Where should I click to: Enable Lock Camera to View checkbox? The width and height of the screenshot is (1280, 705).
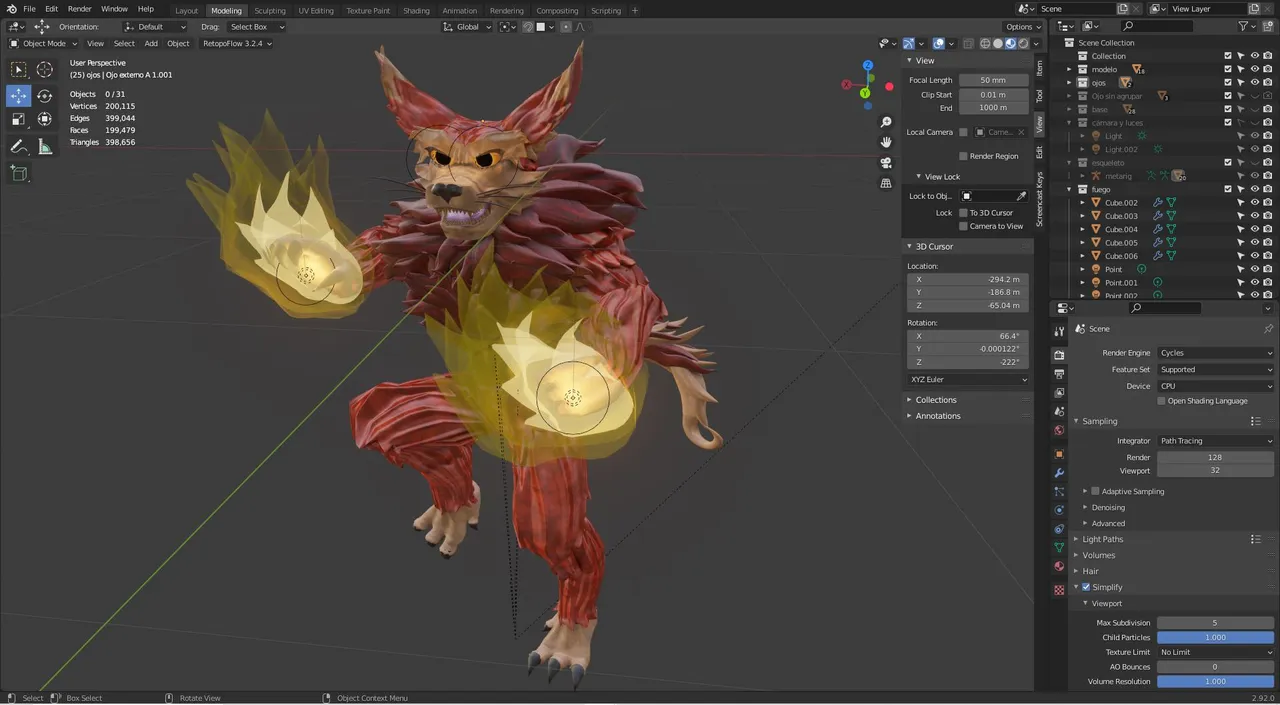click(963, 226)
